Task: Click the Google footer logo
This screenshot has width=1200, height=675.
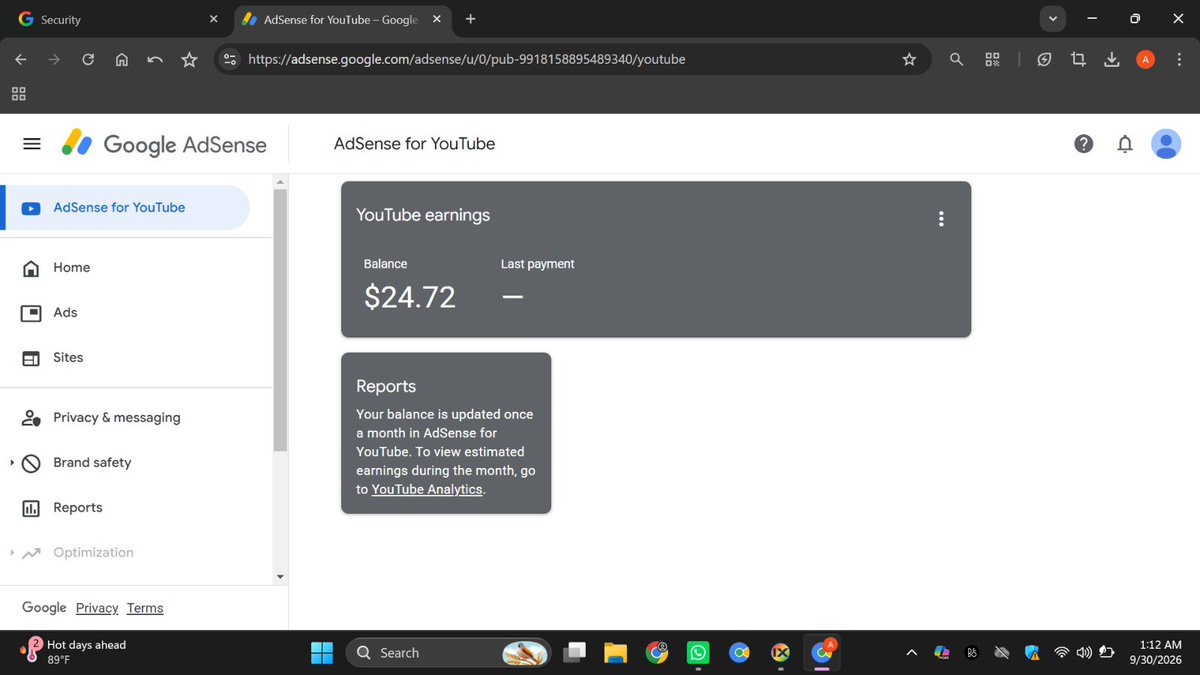Action: [44, 608]
